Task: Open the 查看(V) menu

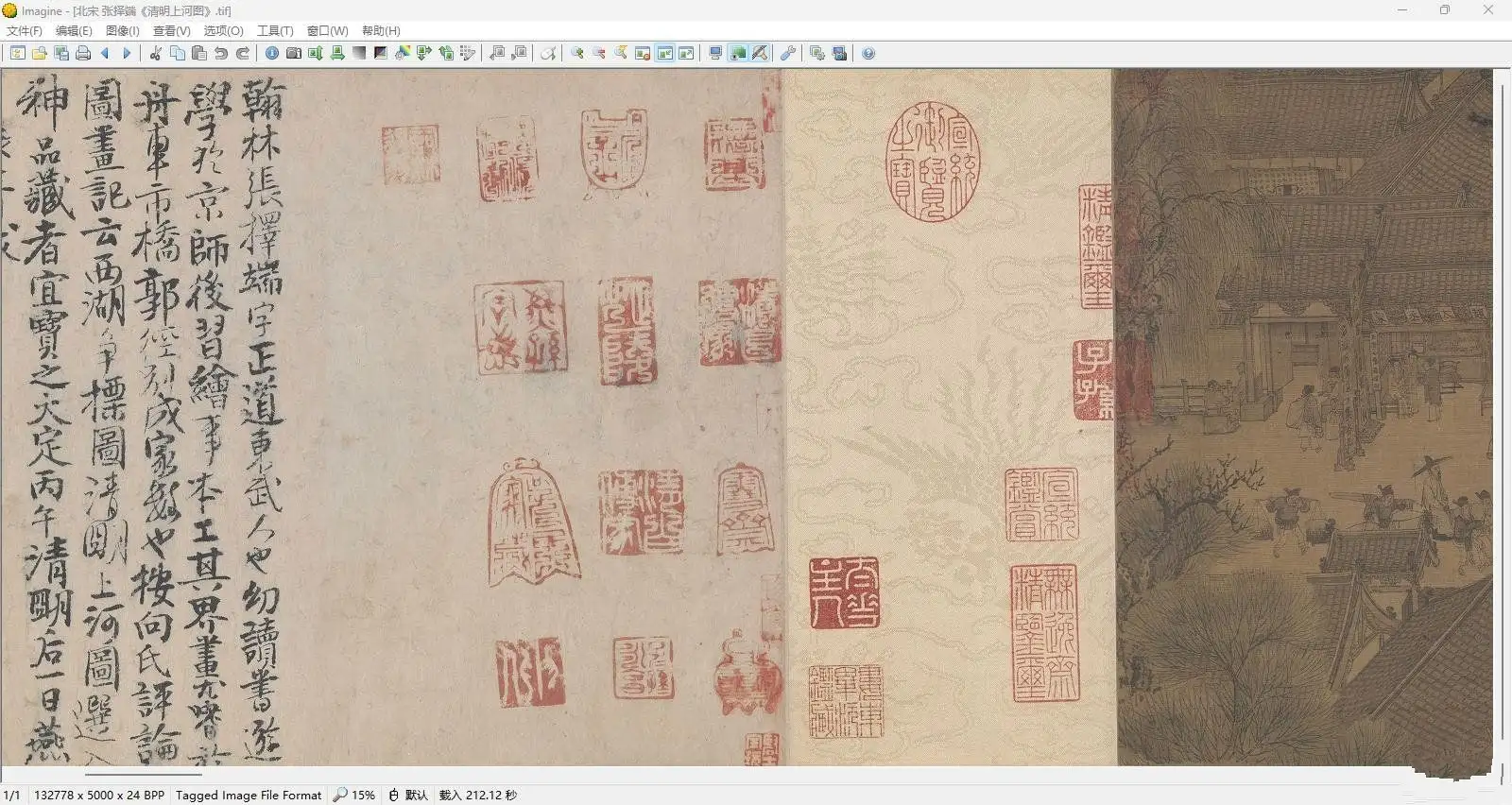Action: [x=172, y=31]
